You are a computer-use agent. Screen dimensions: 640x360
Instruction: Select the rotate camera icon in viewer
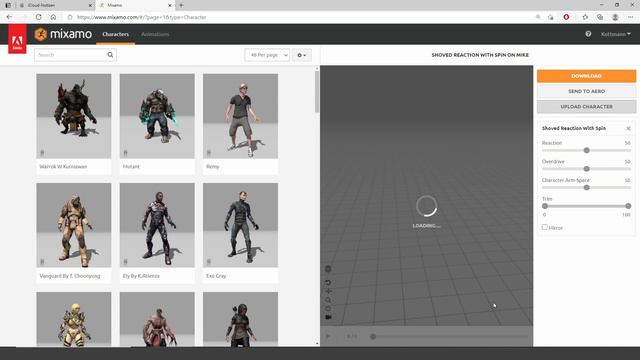[328, 308]
